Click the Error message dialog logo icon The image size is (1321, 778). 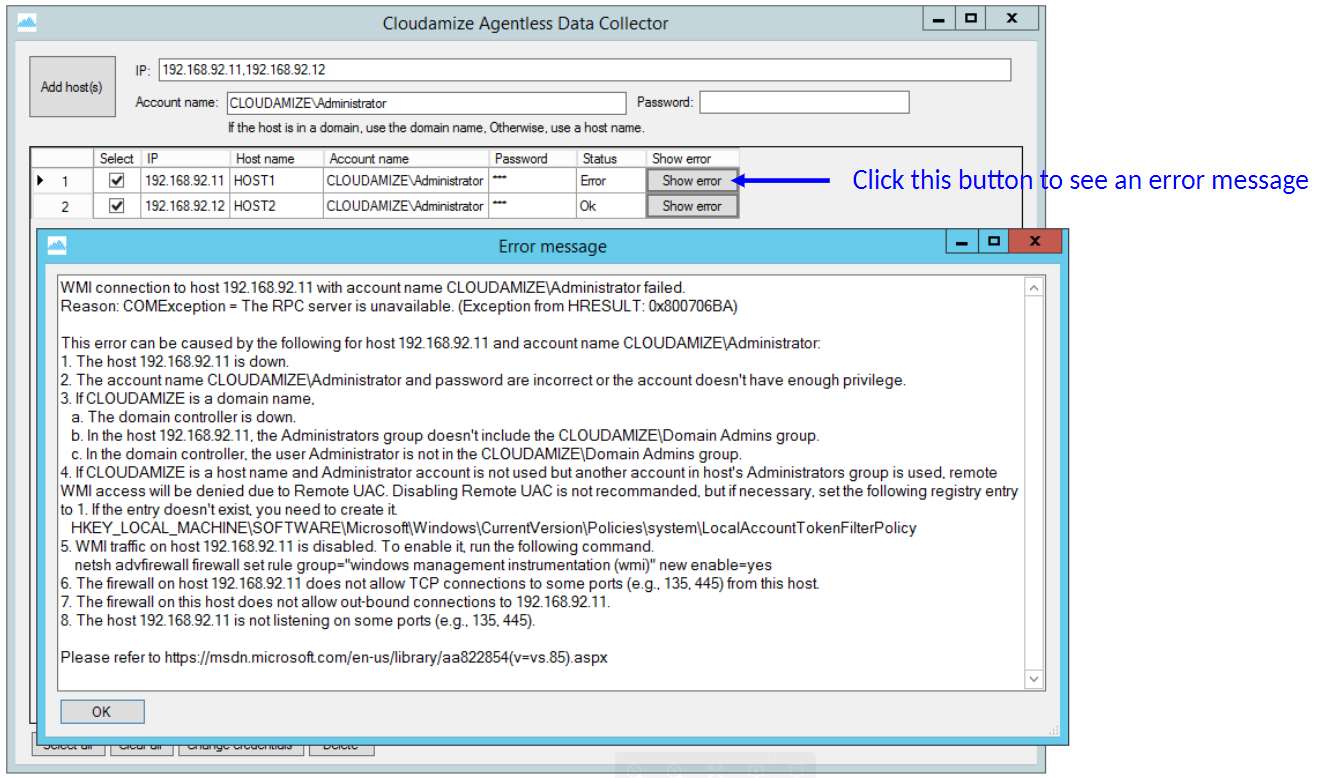[57, 246]
